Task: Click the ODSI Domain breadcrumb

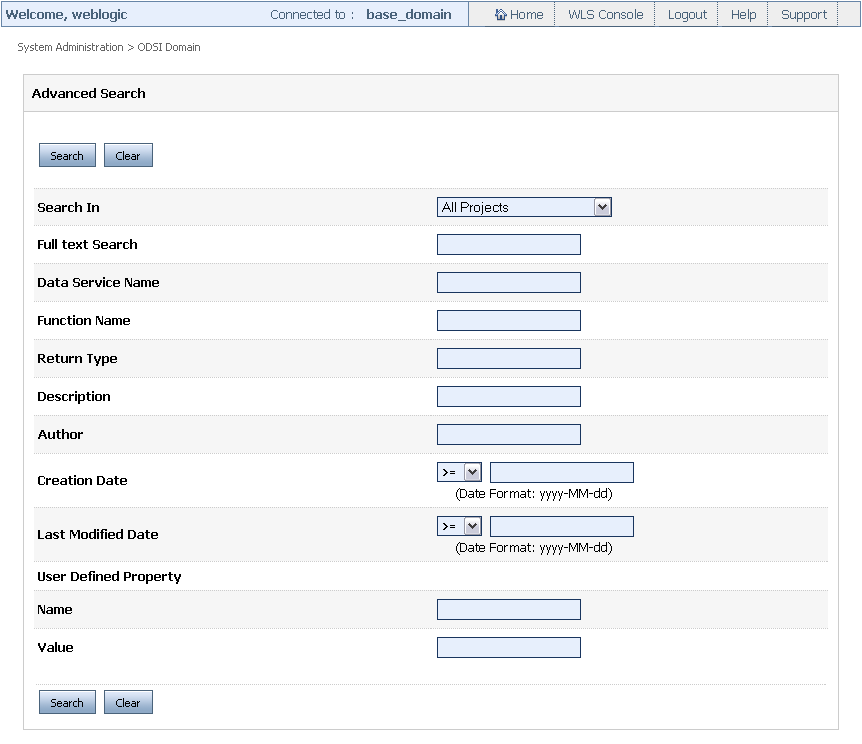Action: tap(169, 47)
